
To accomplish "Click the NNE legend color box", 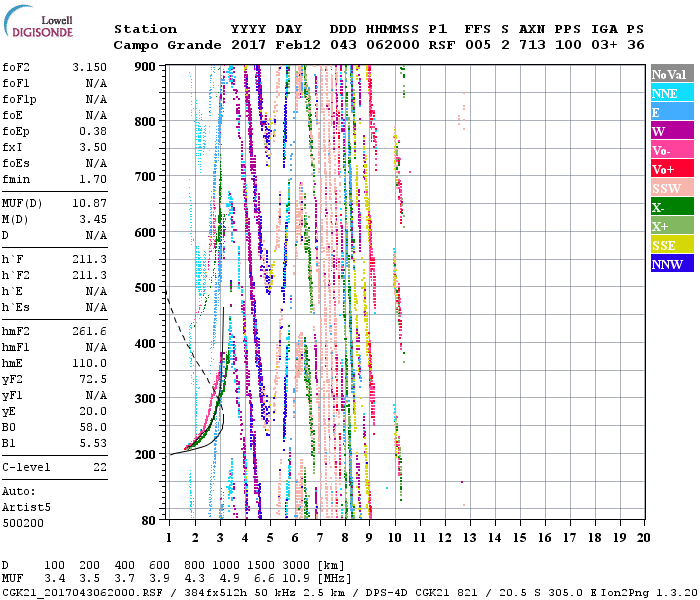I will 672,93.
